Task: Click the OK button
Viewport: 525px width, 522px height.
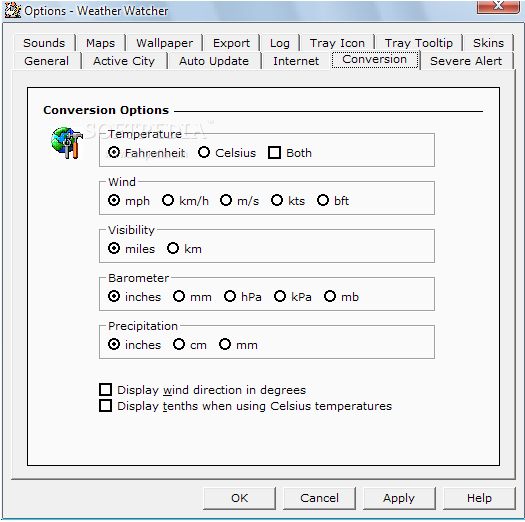Action: click(239, 498)
